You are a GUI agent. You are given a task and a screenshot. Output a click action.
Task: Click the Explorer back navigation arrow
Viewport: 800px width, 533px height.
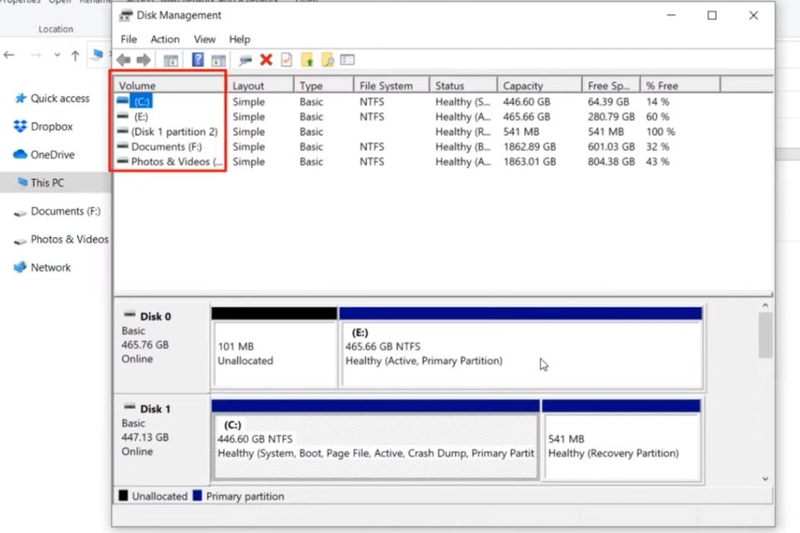[9, 55]
